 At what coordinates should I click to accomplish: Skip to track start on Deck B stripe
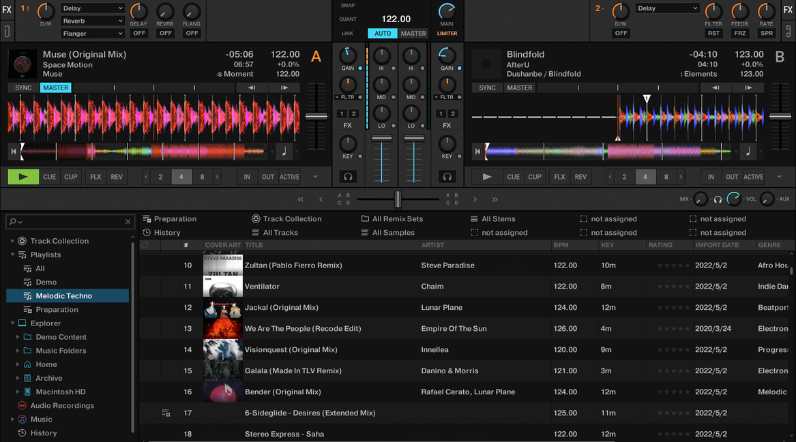pyautogui.click(x=476, y=151)
